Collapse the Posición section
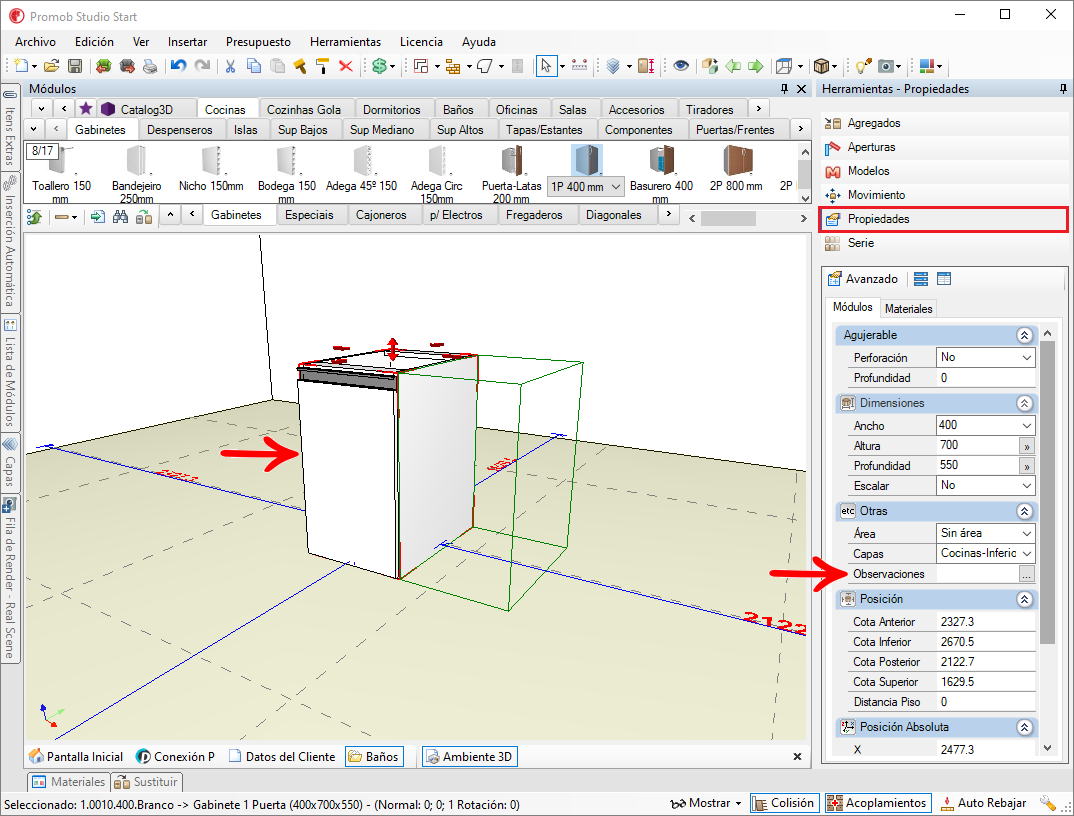Viewport: 1074px width, 816px height. point(1024,599)
